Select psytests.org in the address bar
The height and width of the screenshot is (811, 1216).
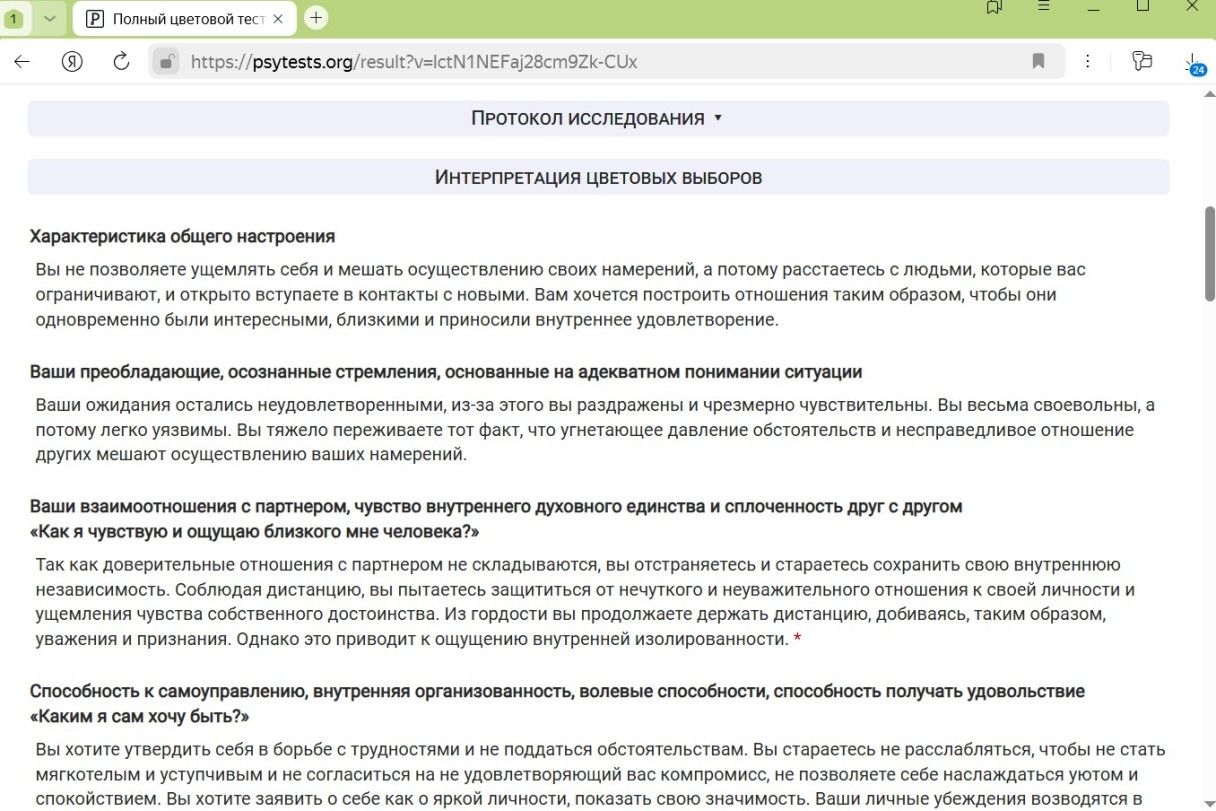[305, 61]
